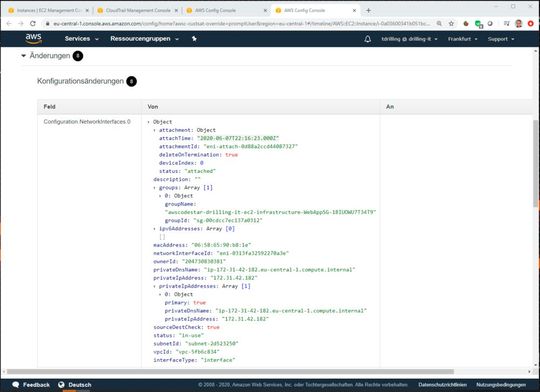Click the green browser extension icon
The width and height of the screenshot is (540, 392).
point(478,24)
